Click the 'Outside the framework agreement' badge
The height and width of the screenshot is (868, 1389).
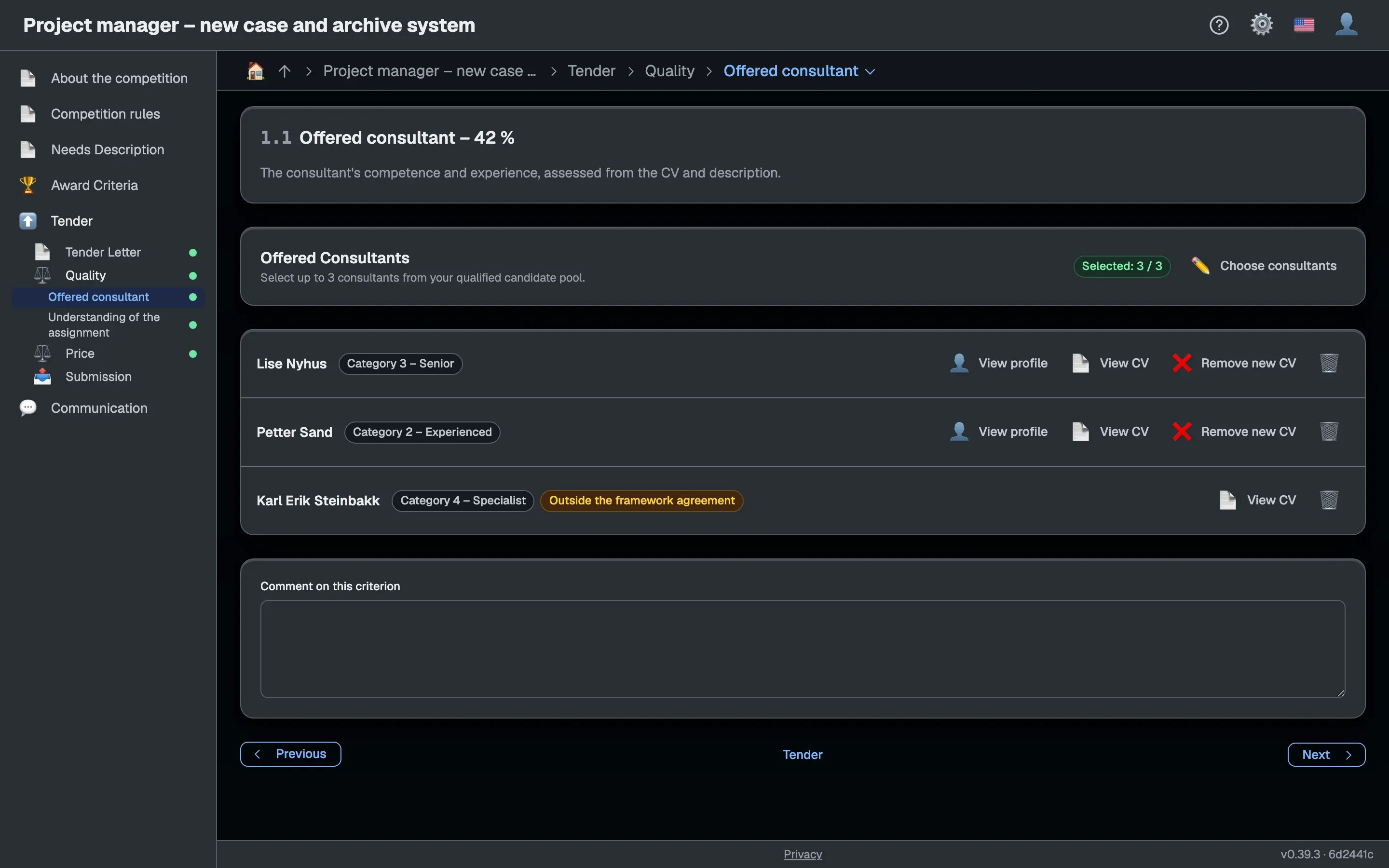(642, 501)
